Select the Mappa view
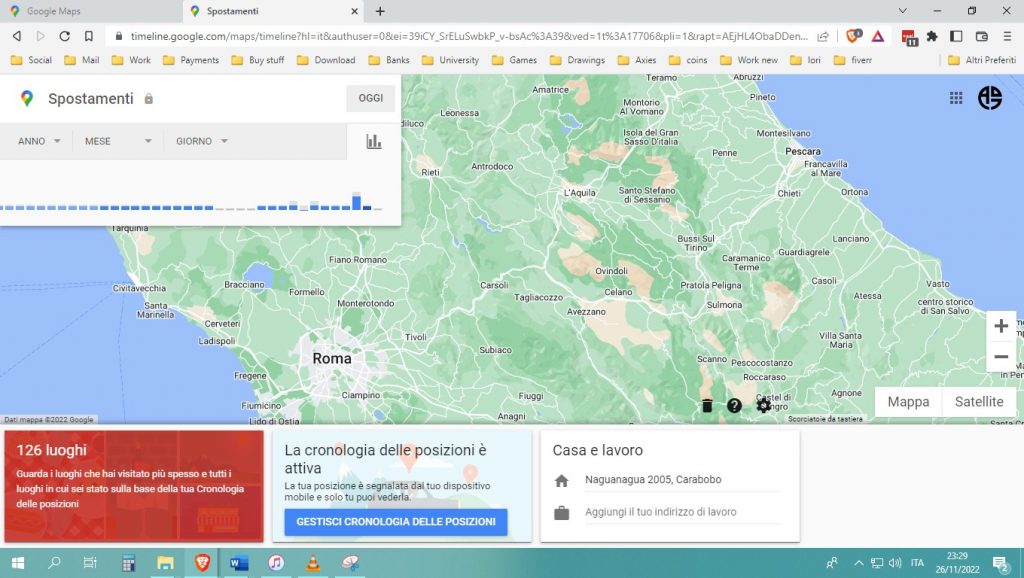1024x578 pixels. [908, 401]
